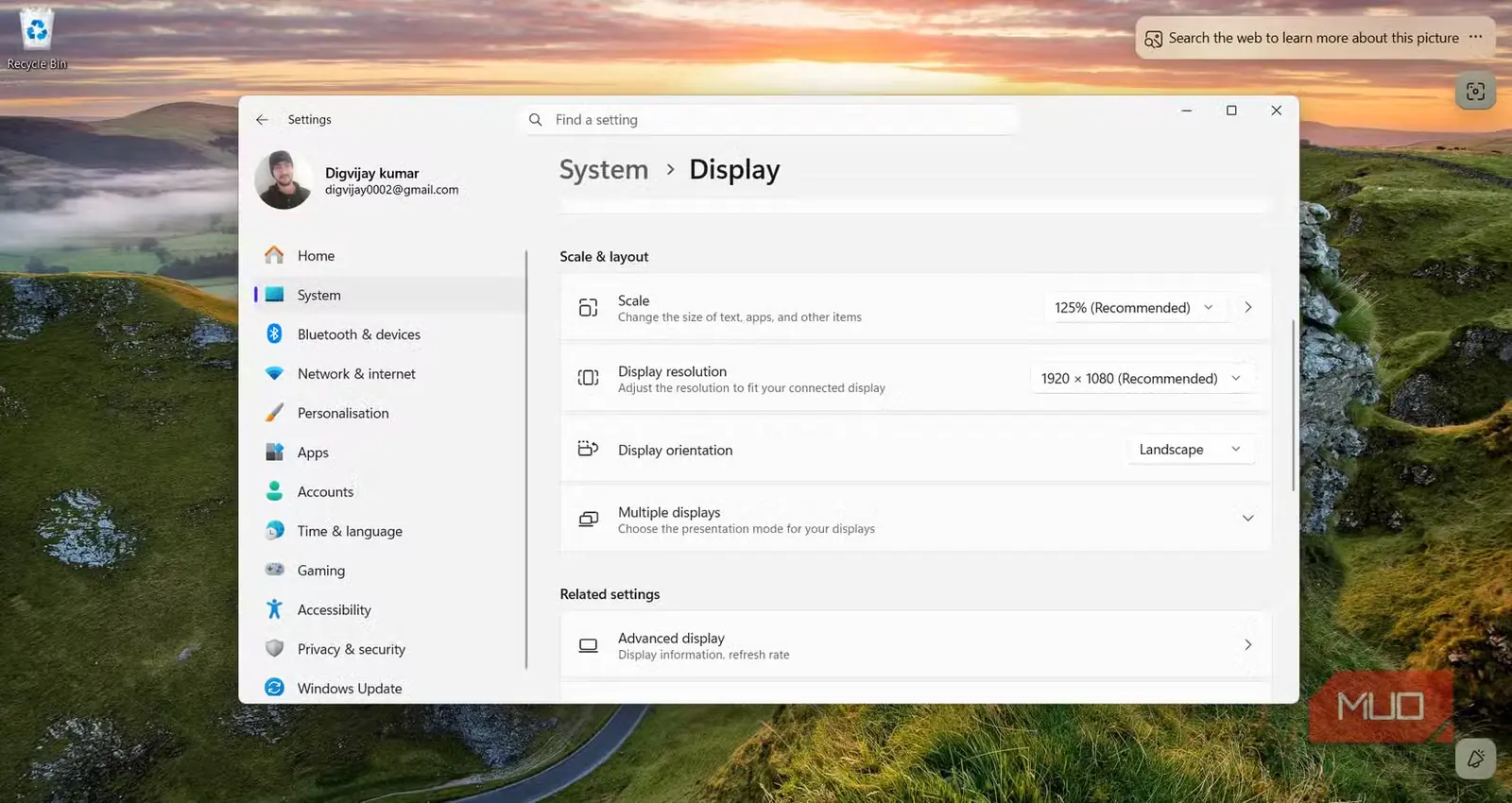Open Personalisation settings
This screenshot has height=803, width=1512.
[x=389, y=413]
